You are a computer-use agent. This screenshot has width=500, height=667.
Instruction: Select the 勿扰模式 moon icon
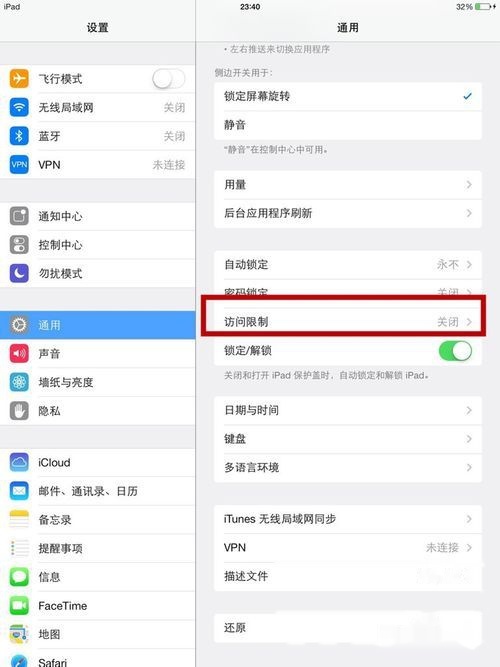pyautogui.click(x=19, y=274)
